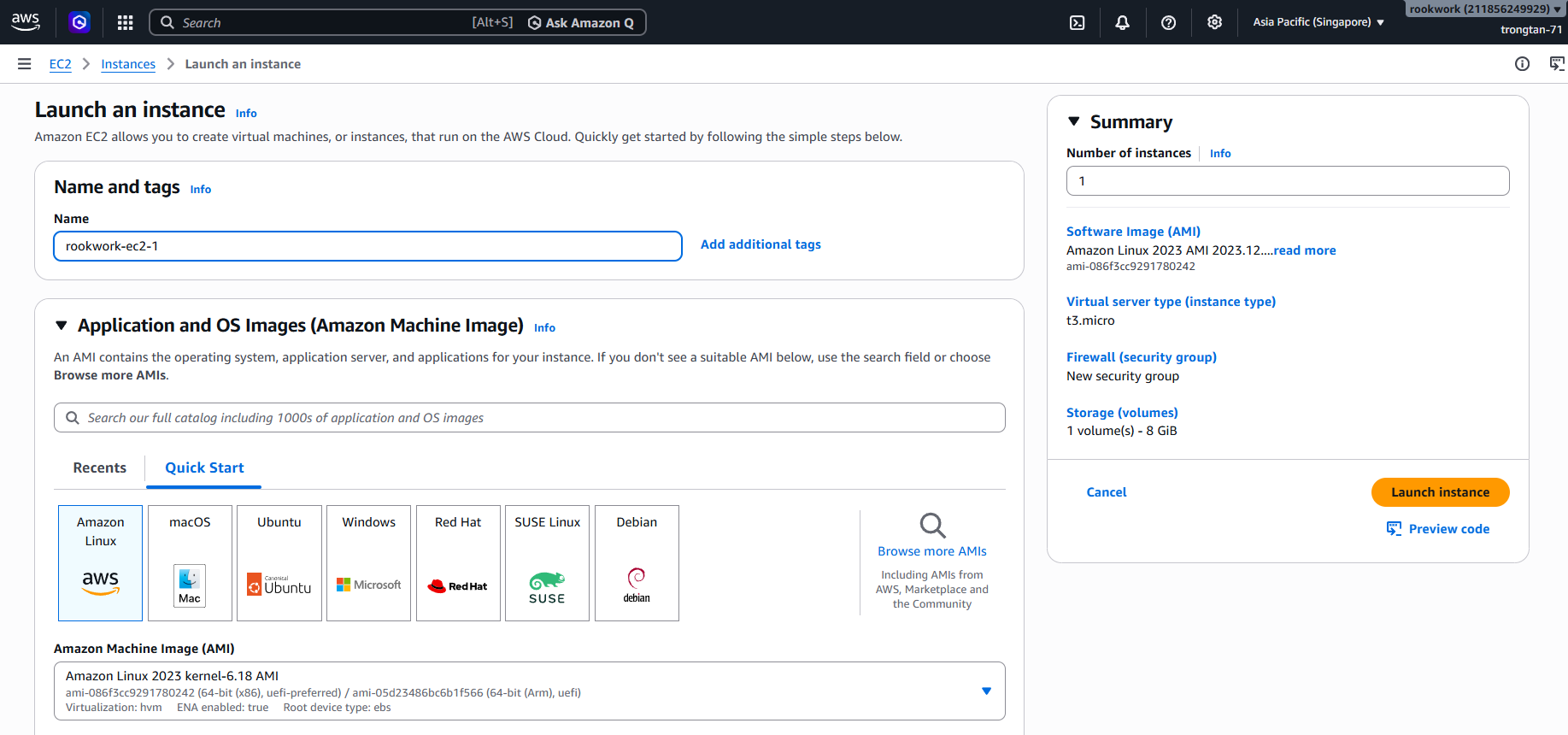The width and height of the screenshot is (1568, 735).
Task: Open the services grid menu
Action: tap(125, 22)
